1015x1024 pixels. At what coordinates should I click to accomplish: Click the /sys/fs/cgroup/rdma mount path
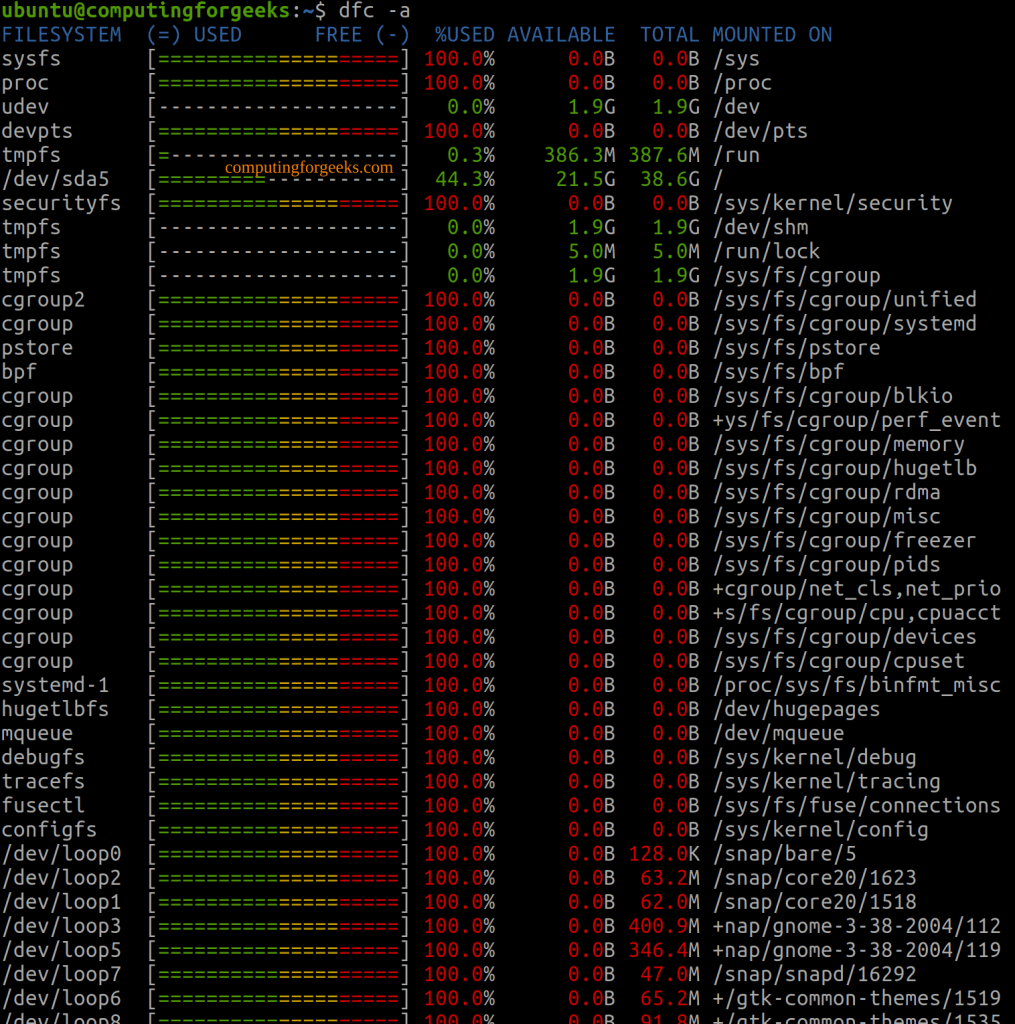[x=826, y=492]
